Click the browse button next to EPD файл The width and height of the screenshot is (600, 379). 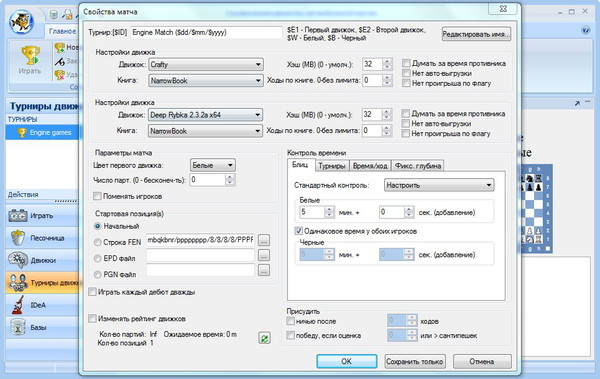point(264,255)
